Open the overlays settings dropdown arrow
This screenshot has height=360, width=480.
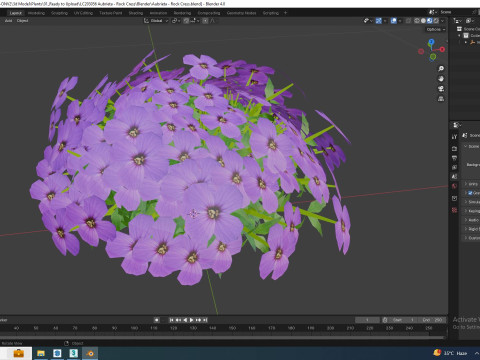tap(400, 21)
